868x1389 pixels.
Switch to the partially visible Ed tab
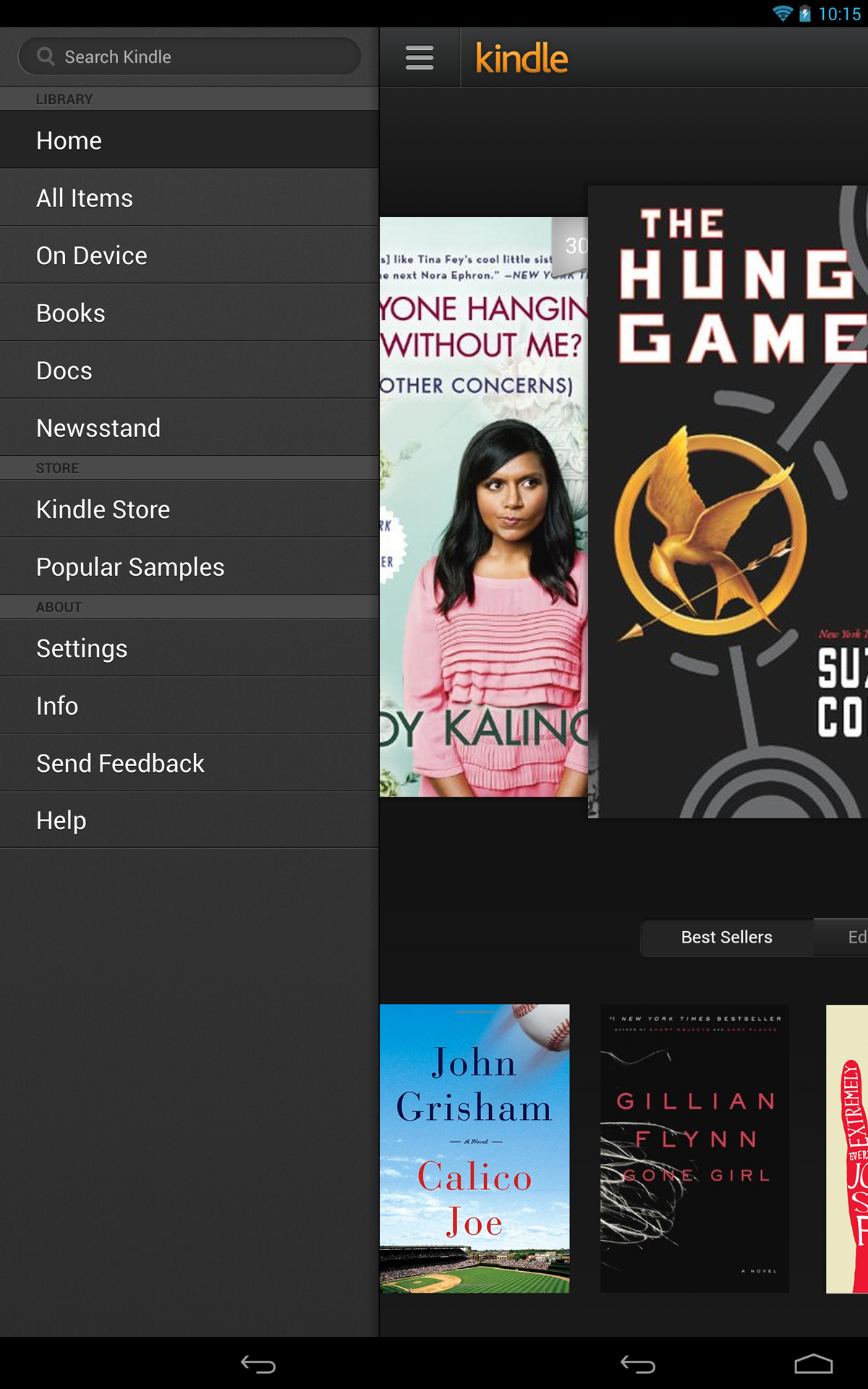(x=841, y=938)
